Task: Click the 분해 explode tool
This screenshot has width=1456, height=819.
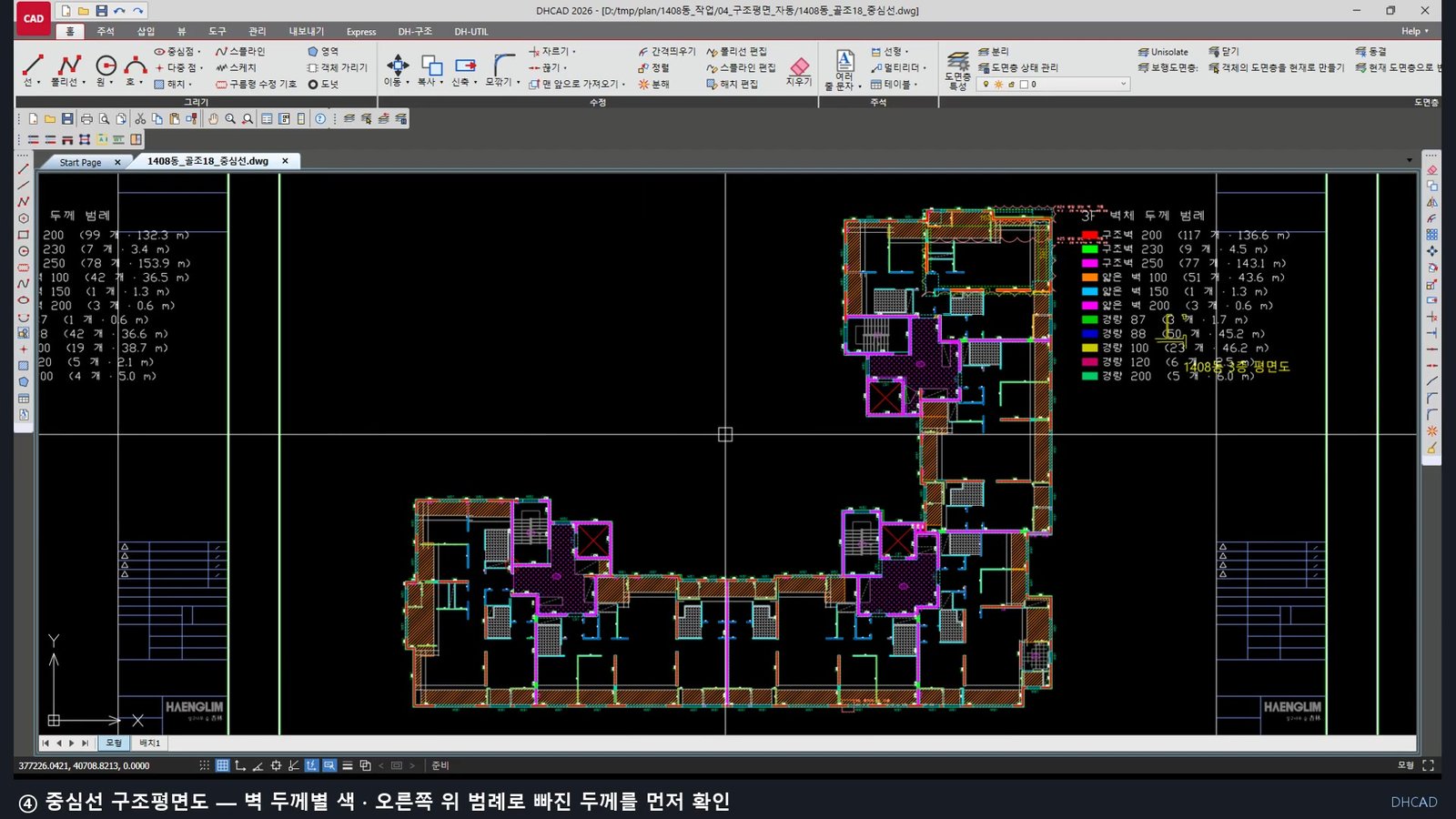Action: [653, 84]
